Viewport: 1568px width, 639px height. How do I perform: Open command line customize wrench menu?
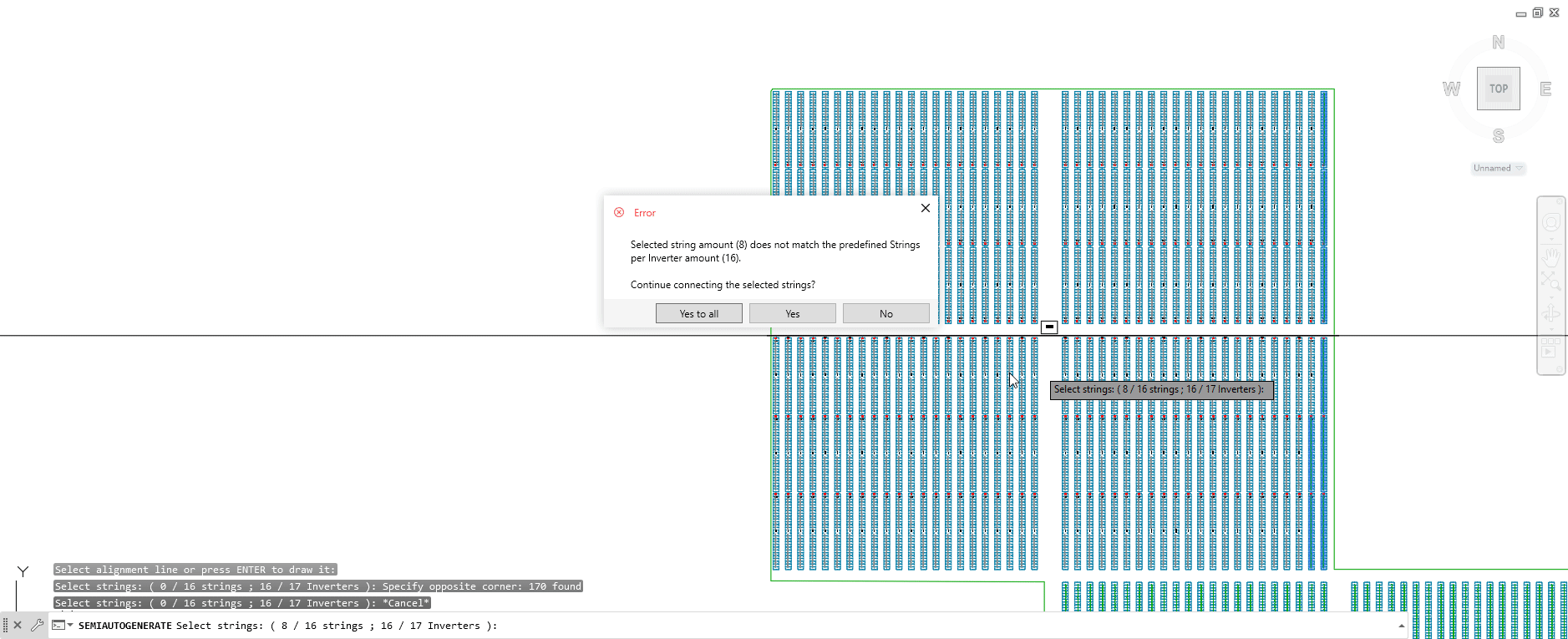tap(37, 625)
